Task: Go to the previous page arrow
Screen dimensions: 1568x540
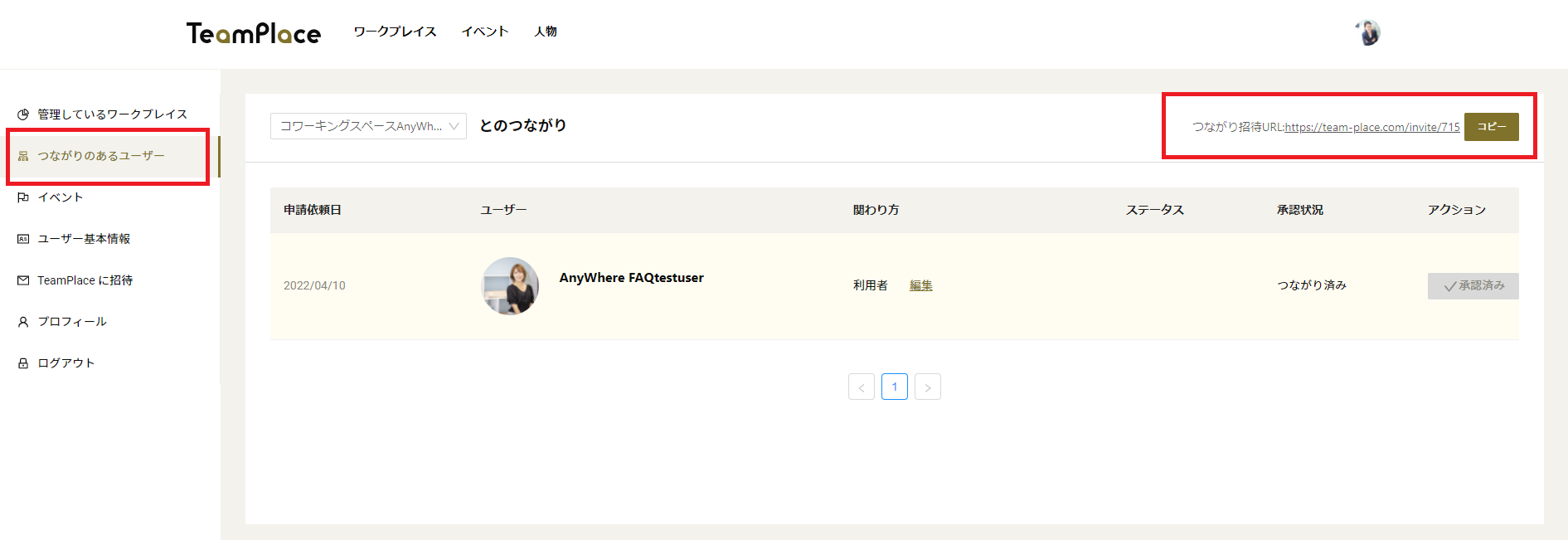Action: point(862,387)
